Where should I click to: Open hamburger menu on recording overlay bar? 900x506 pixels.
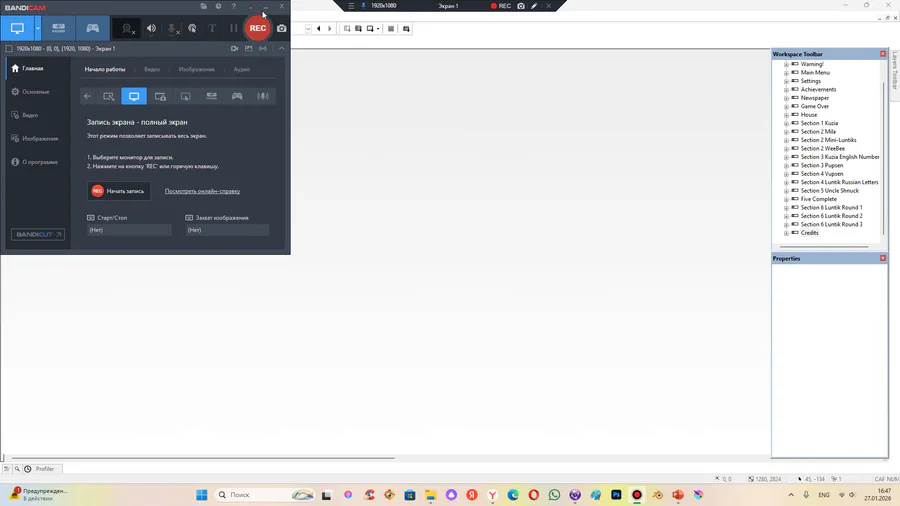[351, 6]
